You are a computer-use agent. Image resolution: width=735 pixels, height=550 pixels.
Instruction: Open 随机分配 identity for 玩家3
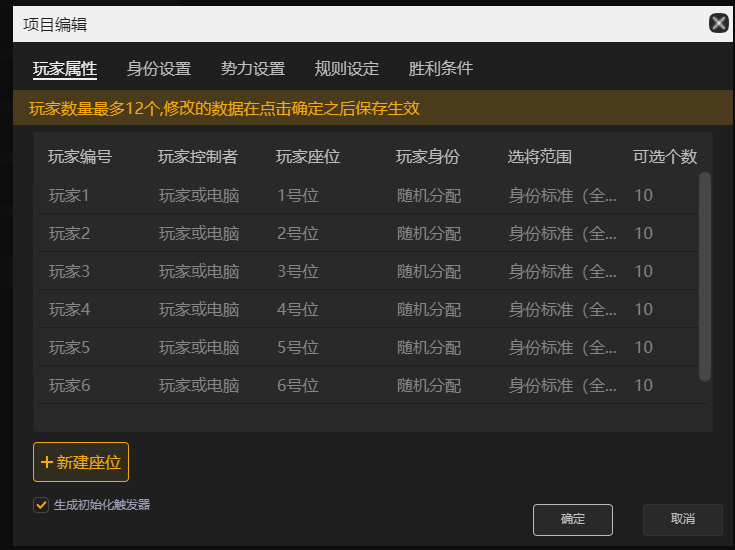point(429,271)
